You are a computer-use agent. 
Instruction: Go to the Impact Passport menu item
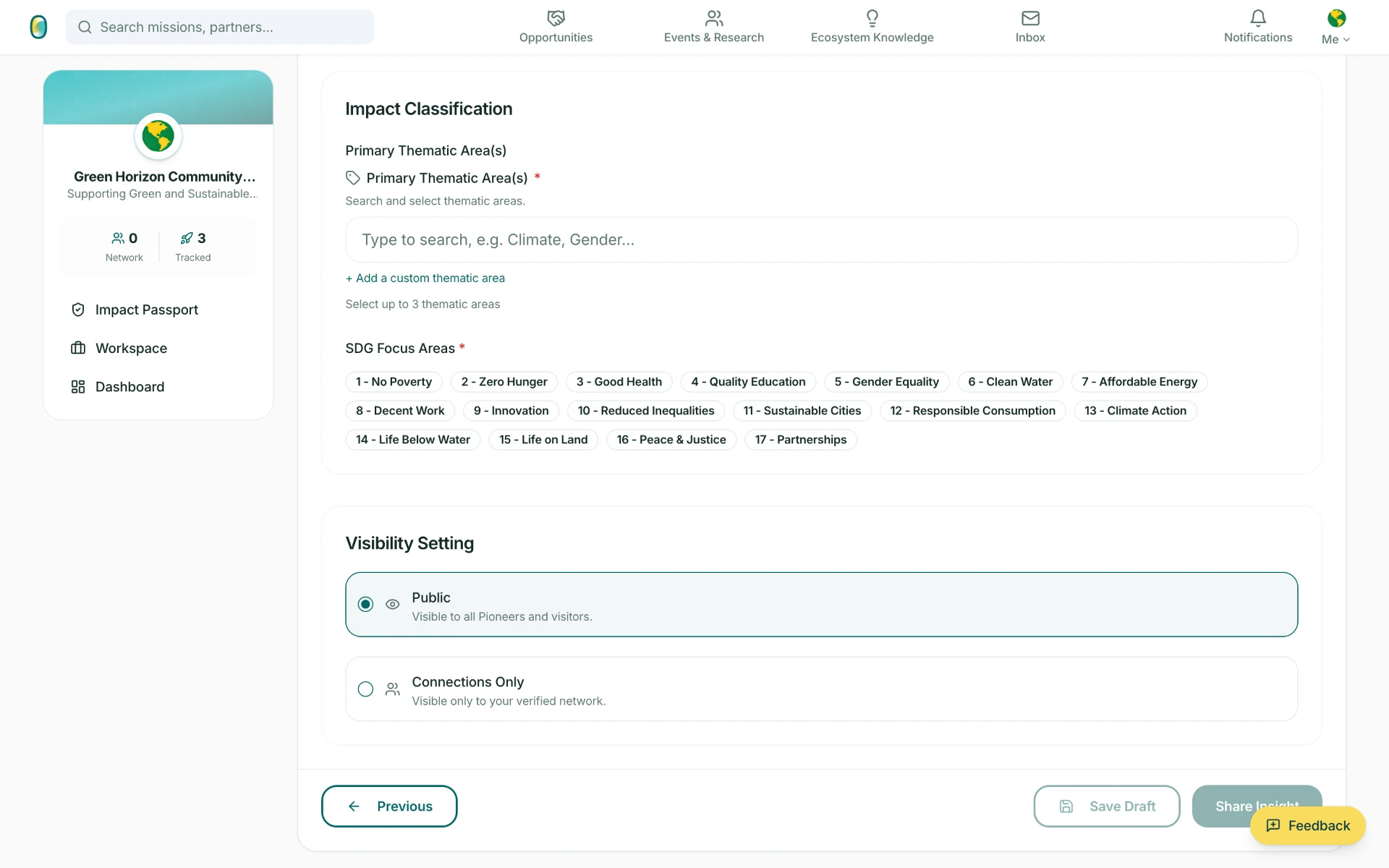158,310
